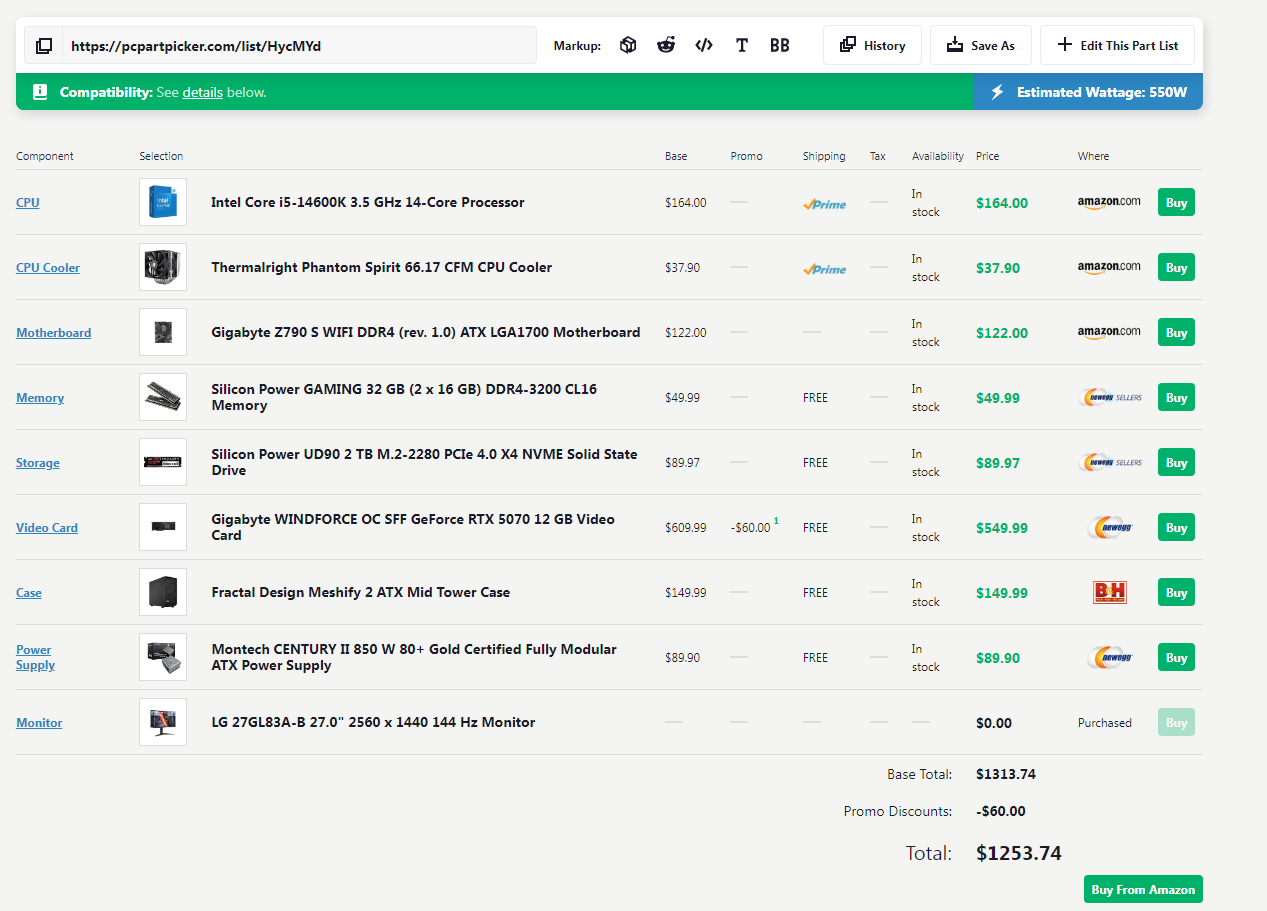Select the HTML code markup icon

(704, 45)
